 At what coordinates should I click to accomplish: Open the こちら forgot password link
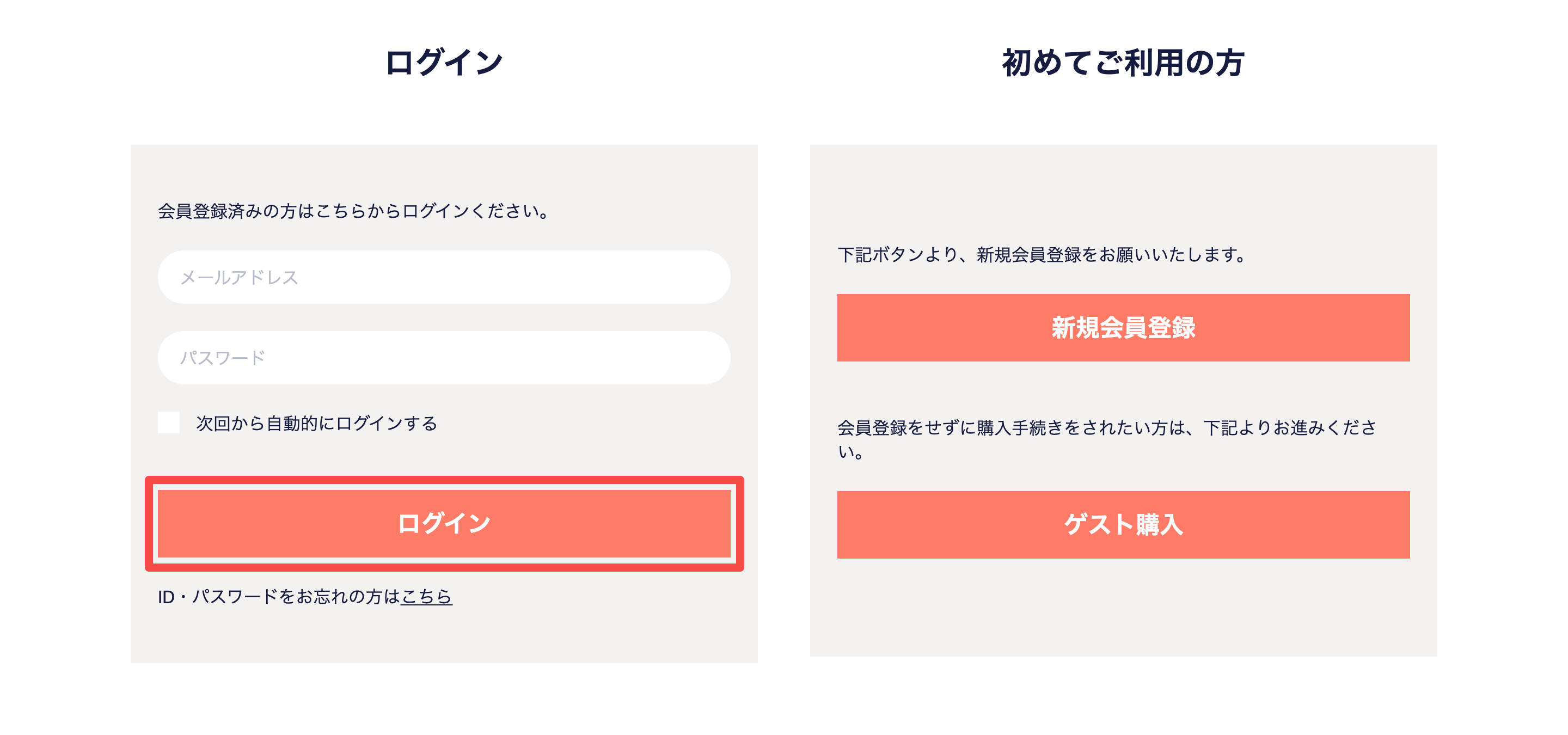(426, 596)
